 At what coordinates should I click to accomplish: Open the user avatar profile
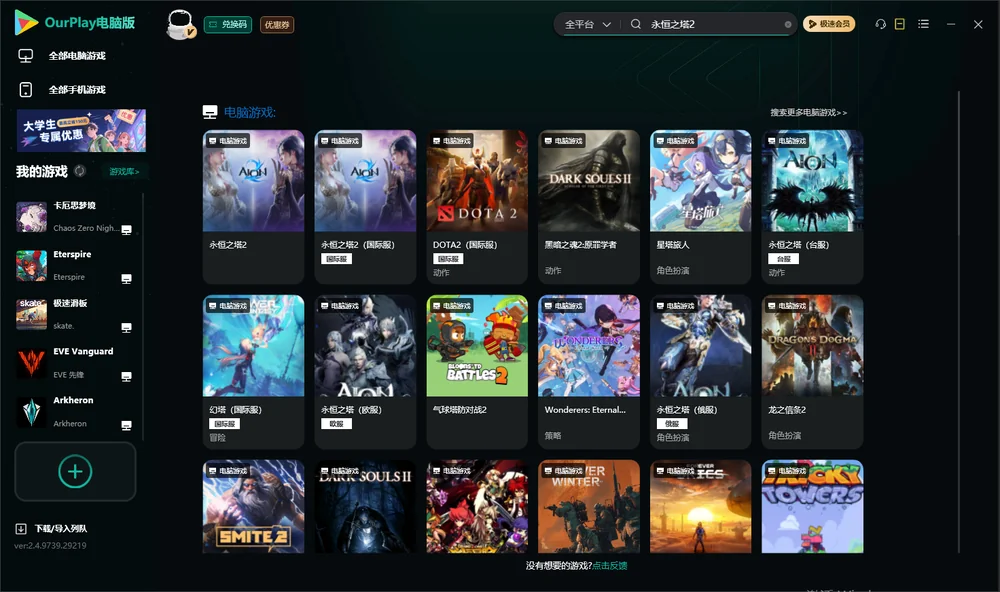tap(180, 24)
